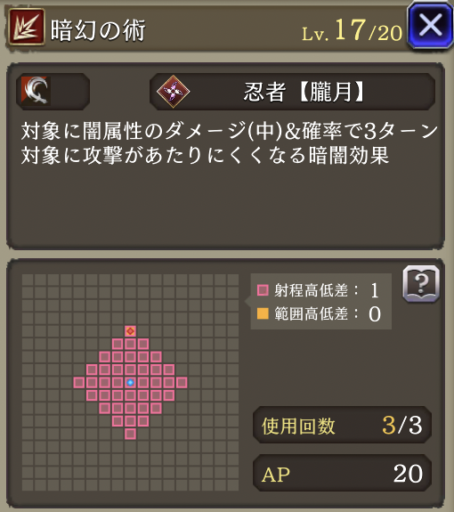
Task: Click the 射程高低差 value 1
Action: click(375, 290)
